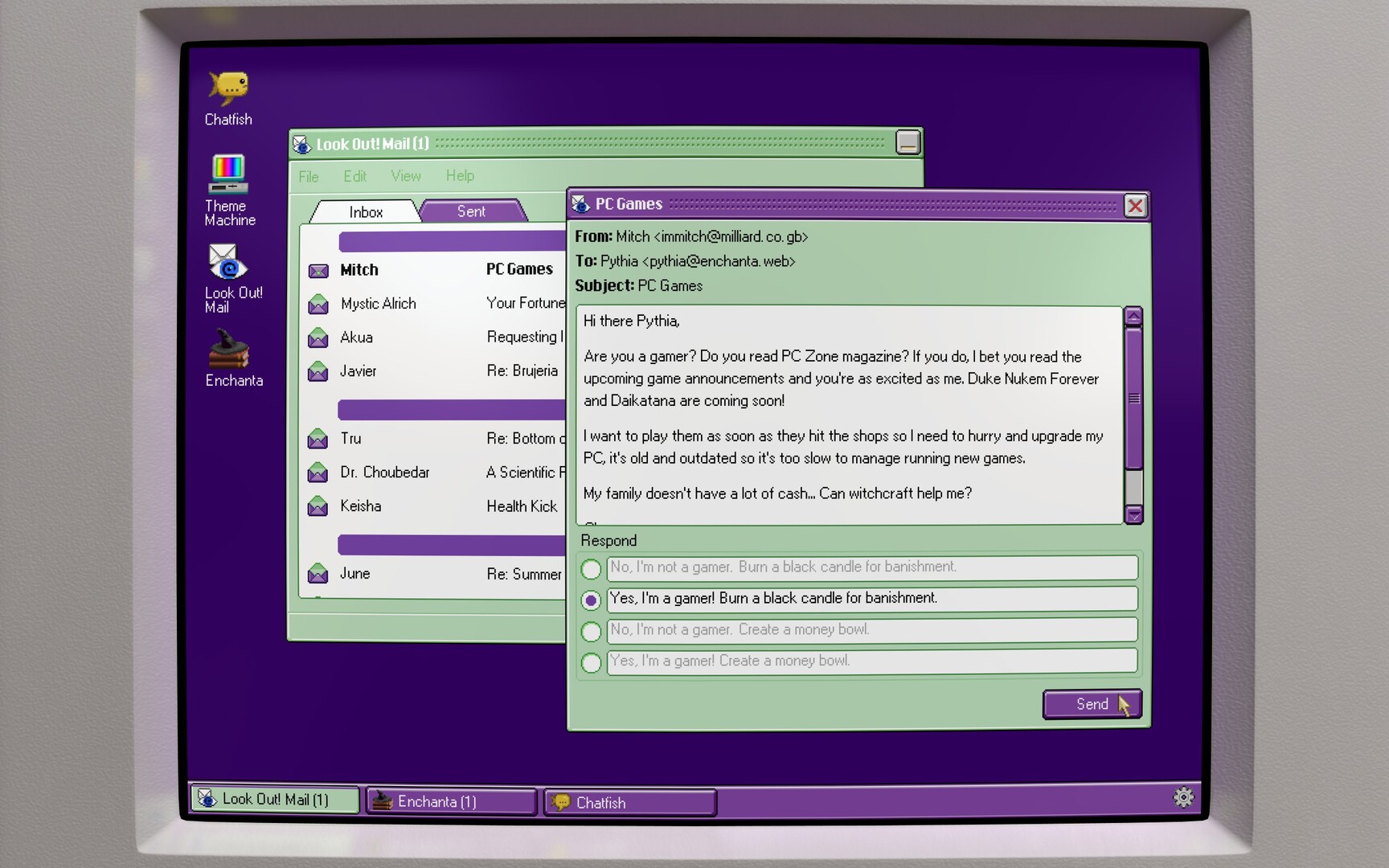
Task: Switch to Enchanta (1) in taskbar
Action: click(452, 801)
